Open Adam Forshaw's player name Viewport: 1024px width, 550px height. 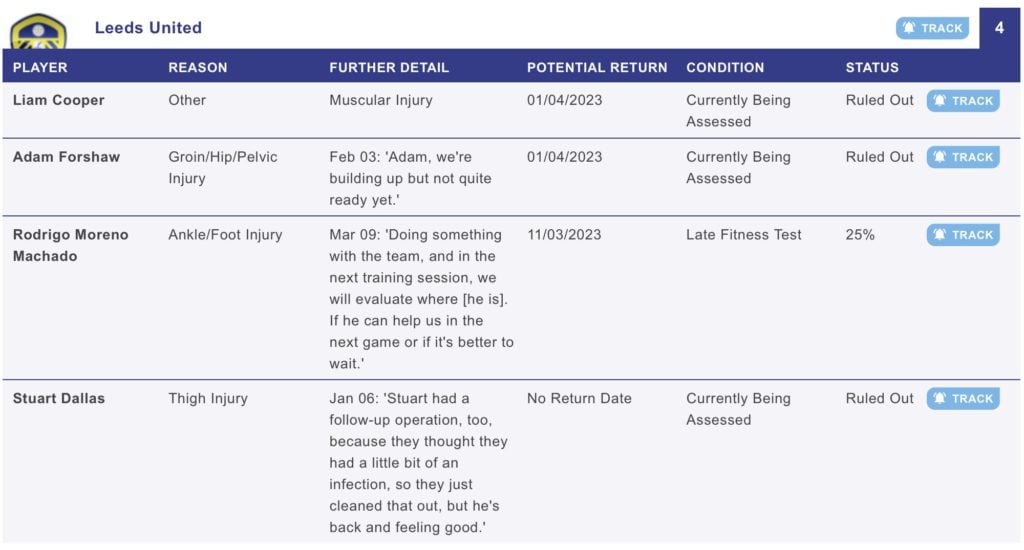pyautogui.click(x=67, y=157)
